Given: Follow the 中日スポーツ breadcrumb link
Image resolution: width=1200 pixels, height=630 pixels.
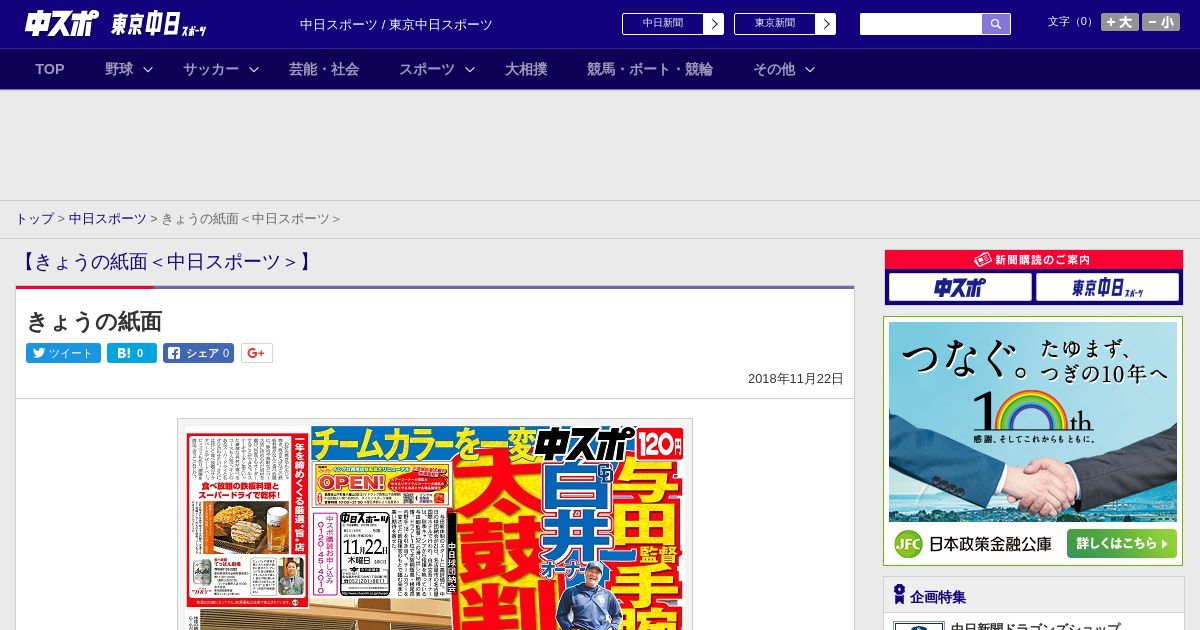Looking at the screenshot, I should point(108,218).
